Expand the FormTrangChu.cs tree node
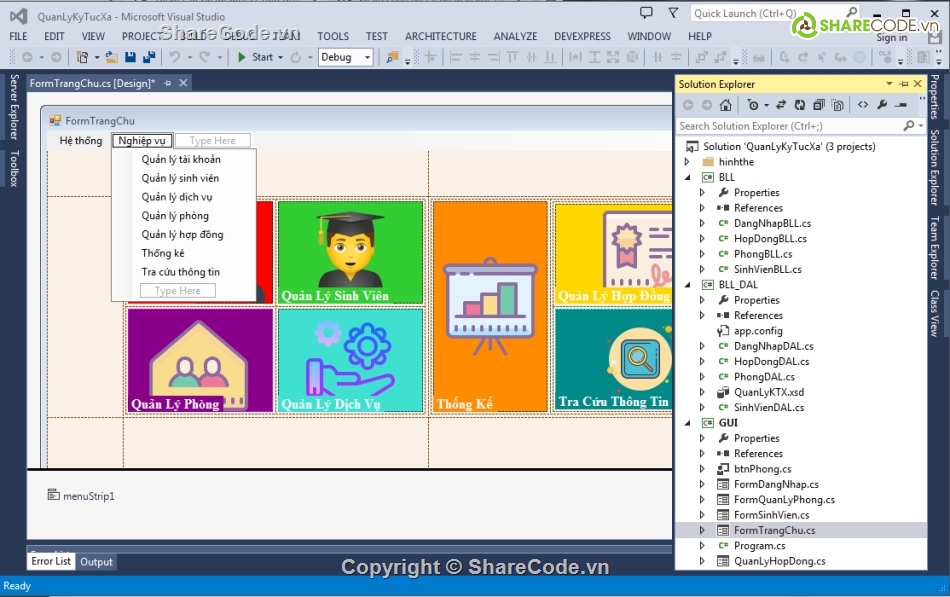Image resolution: width=950 pixels, height=597 pixels. (x=702, y=530)
